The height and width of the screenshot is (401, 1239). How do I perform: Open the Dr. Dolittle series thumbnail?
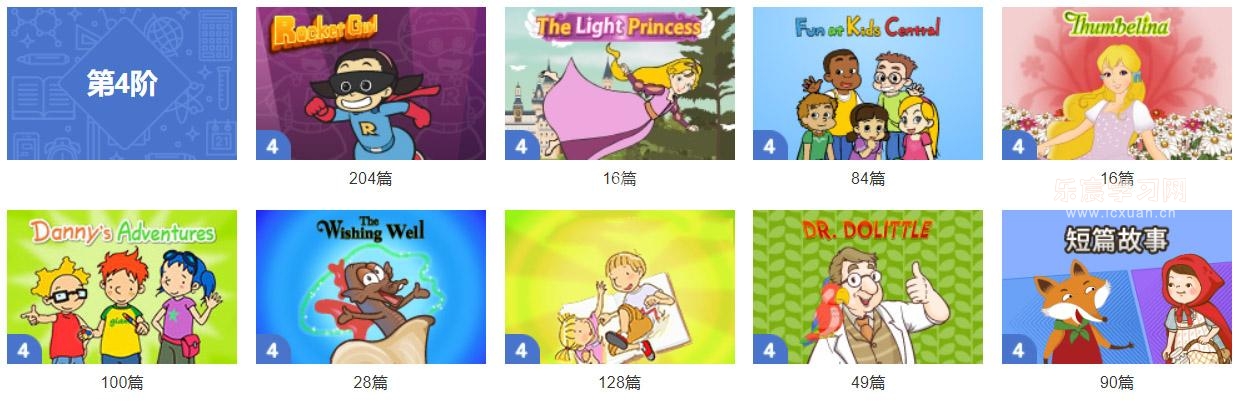coord(868,287)
